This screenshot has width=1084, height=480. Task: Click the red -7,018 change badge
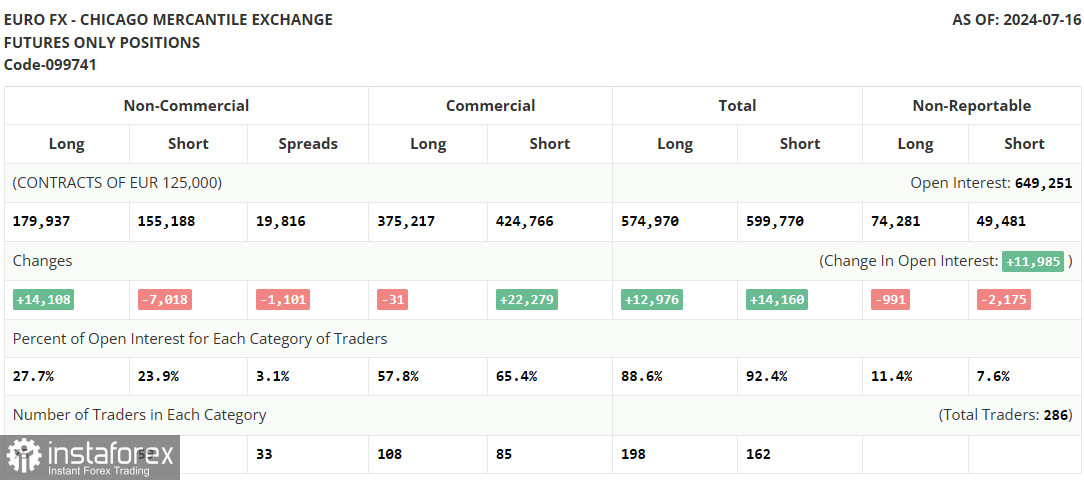[x=164, y=299]
